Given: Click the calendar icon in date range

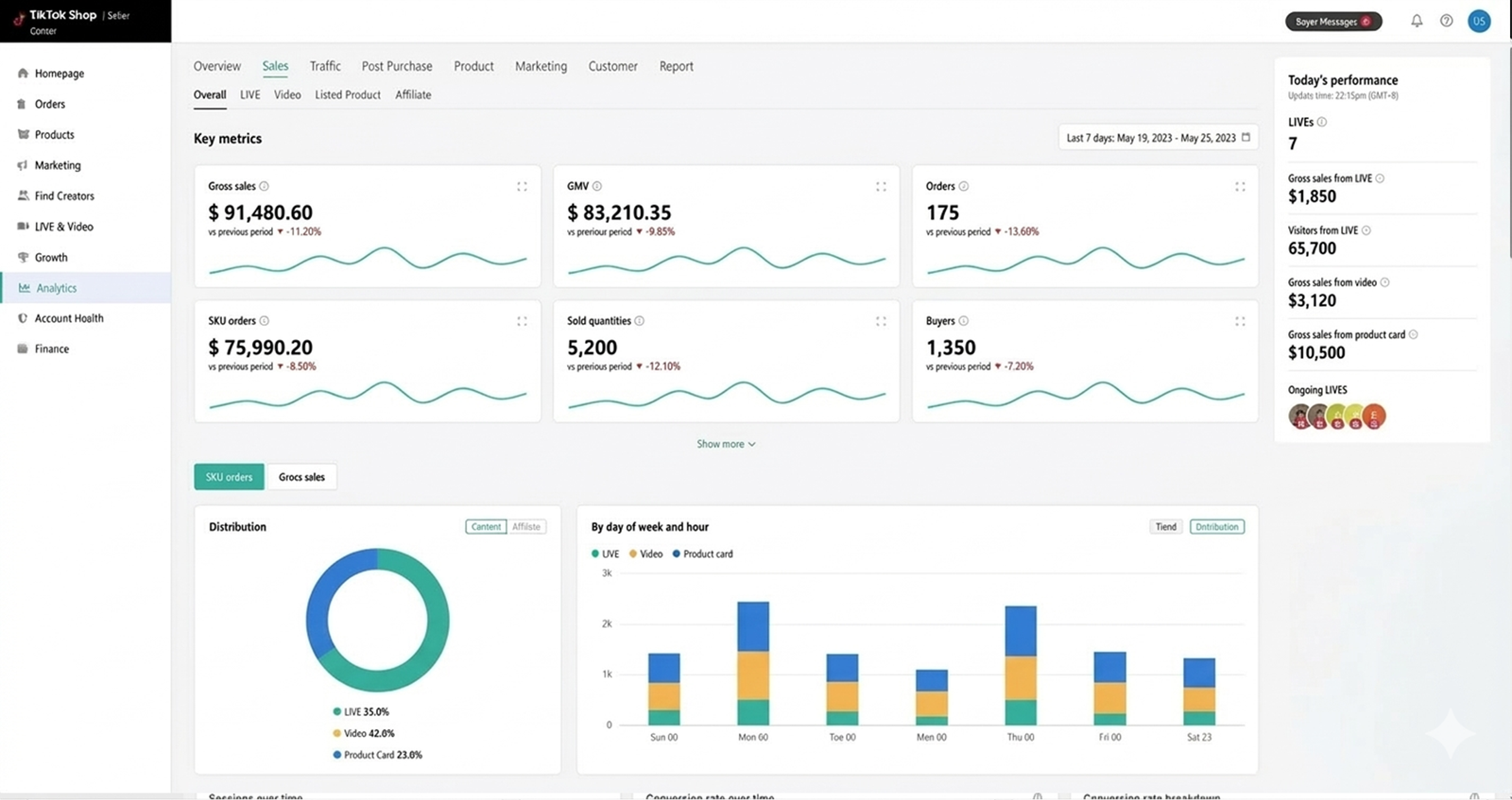Looking at the screenshot, I should 1246,138.
